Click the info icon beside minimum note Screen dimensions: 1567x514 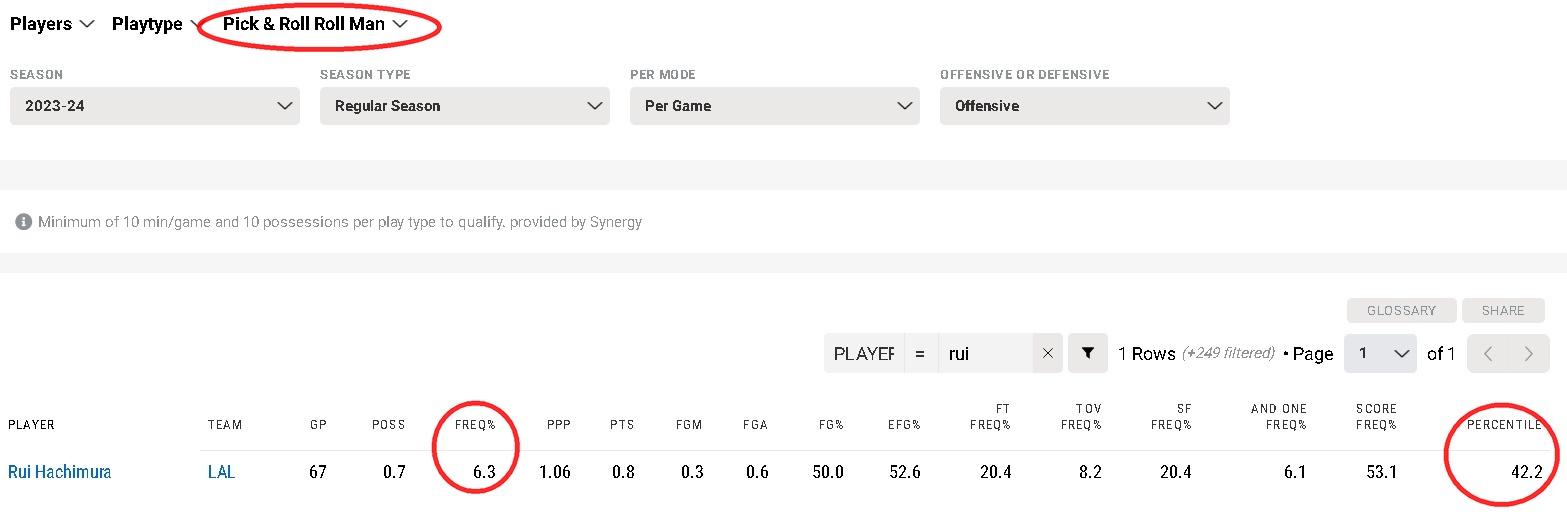(x=24, y=222)
